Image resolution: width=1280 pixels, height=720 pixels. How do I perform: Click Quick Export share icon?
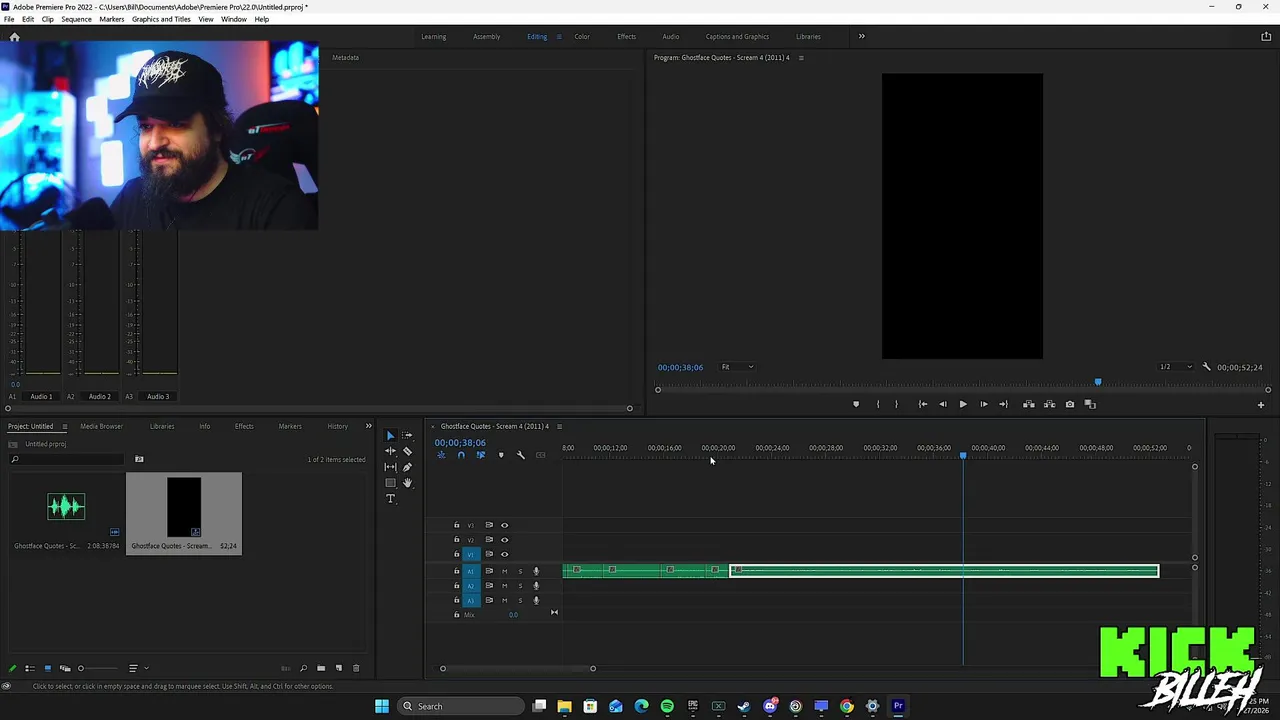tap(1266, 37)
